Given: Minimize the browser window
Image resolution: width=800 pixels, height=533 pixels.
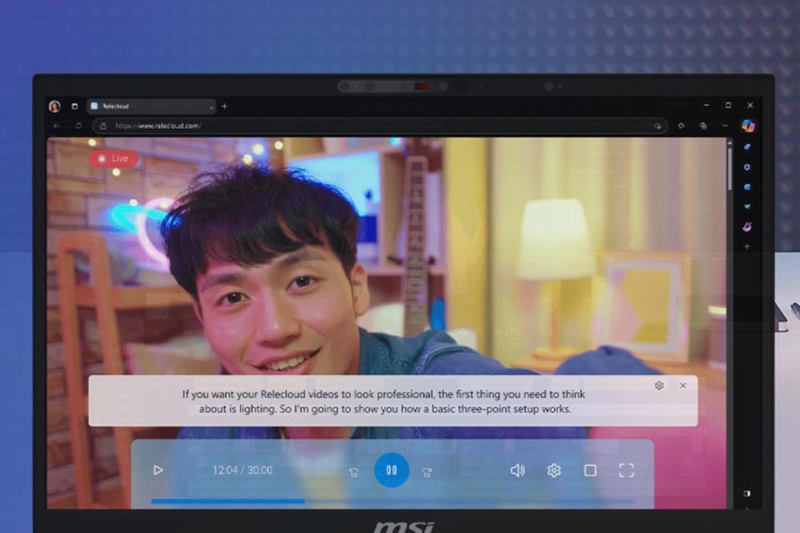Looking at the screenshot, I should point(706,105).
